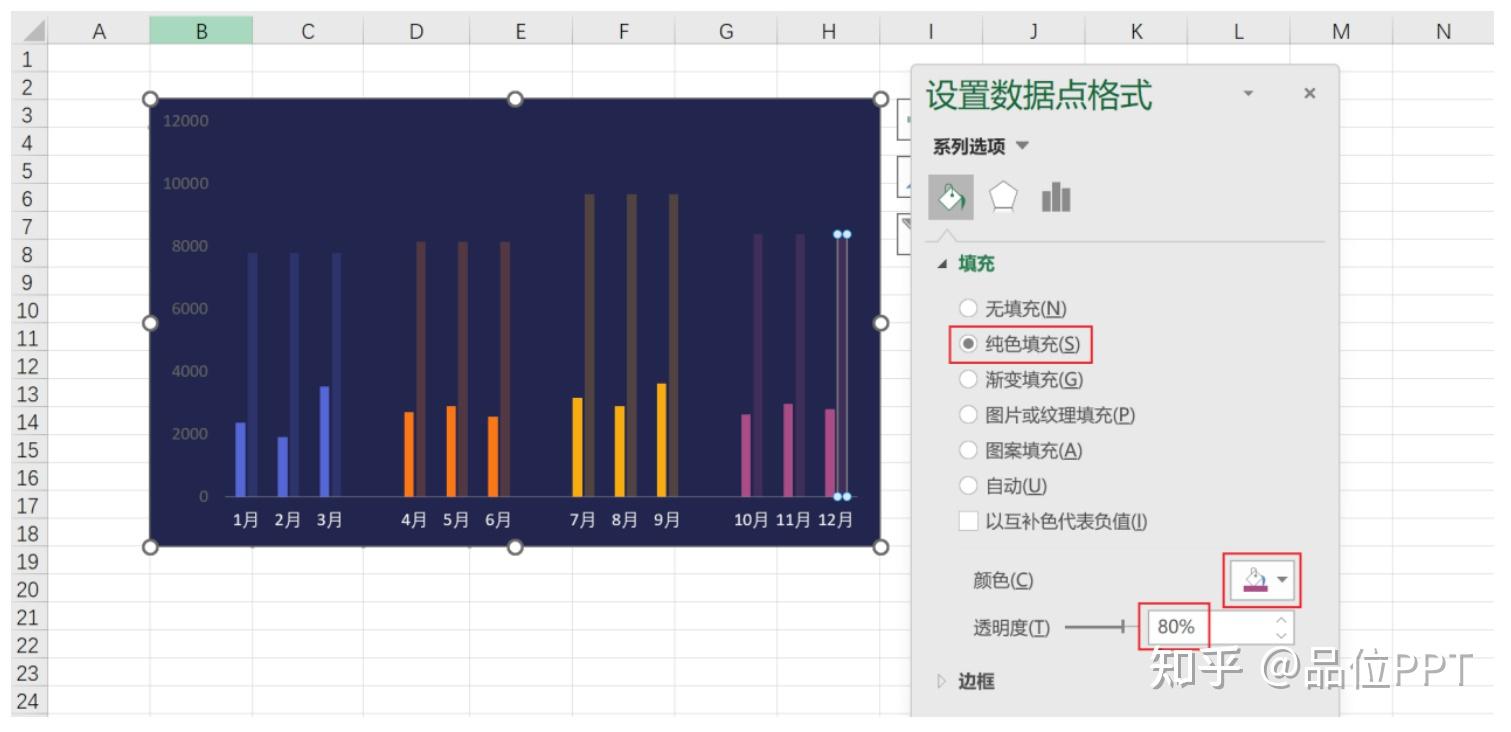Open the color dropdown arrow beside 颜色

click(x=1283, y=580)
